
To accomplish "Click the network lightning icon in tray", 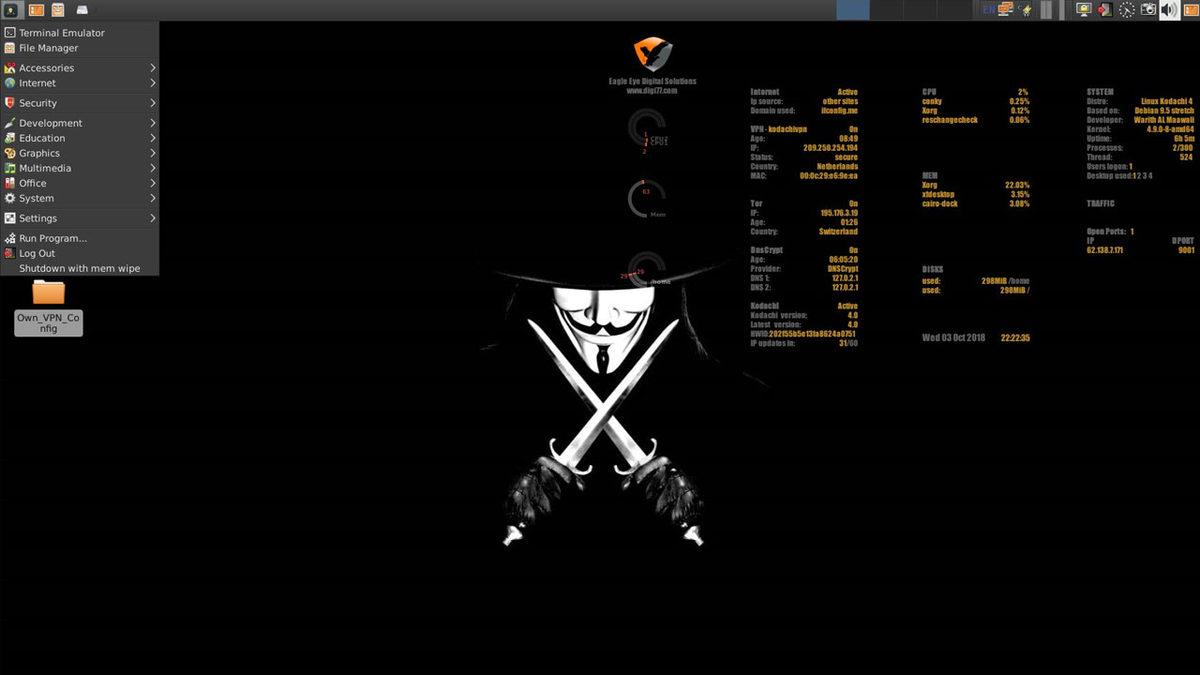I will [1026, 9].
